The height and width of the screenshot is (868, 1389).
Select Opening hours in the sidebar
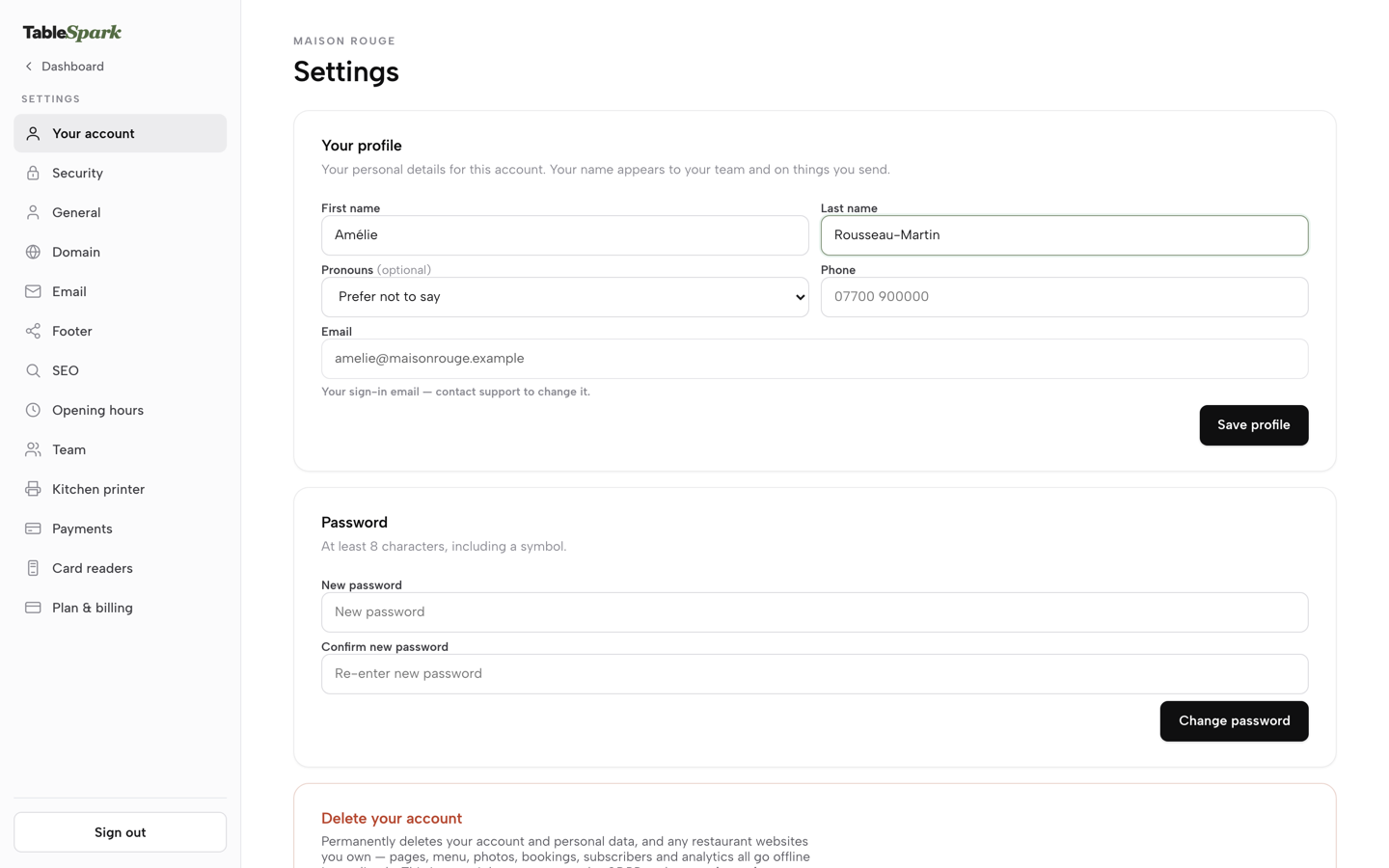pyautogui.click(x=120, y=411)
